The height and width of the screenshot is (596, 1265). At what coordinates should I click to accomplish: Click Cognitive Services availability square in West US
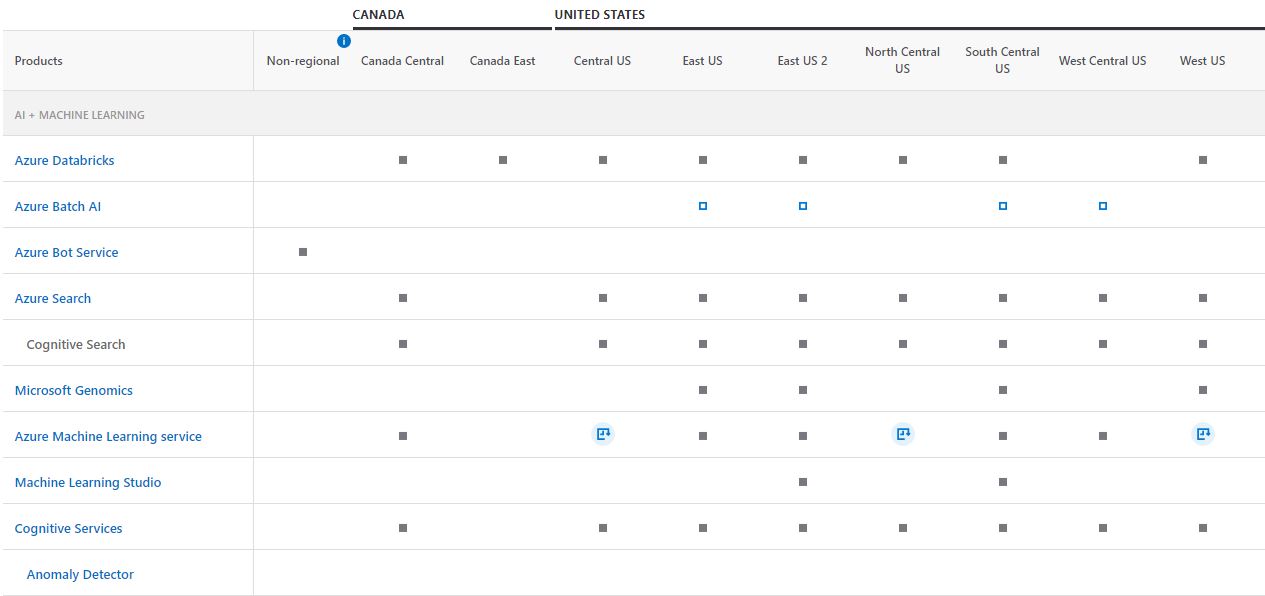click(x=1202, y=526)
